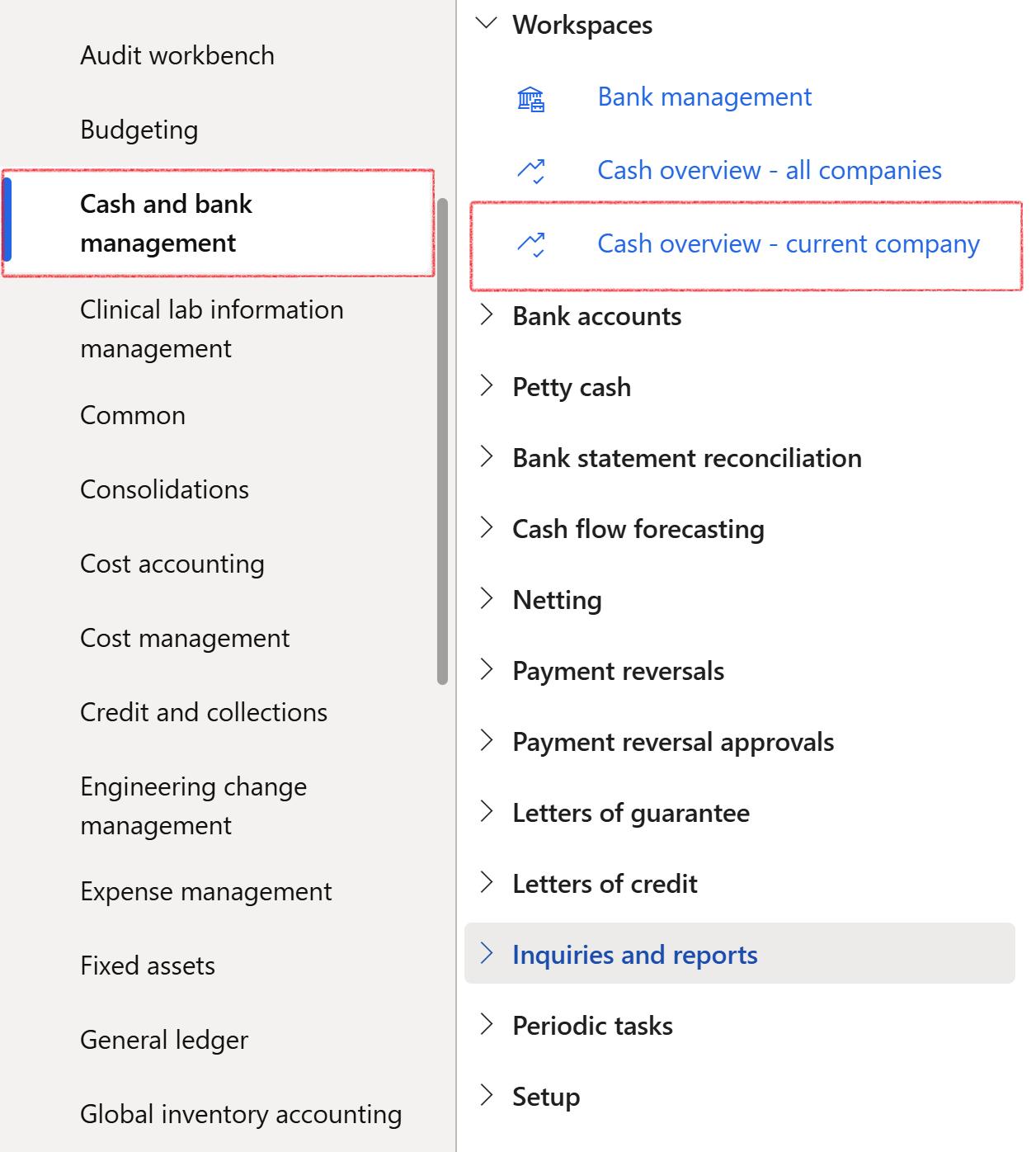Screen dimensions: 1036x1152
Task: Expand the Netting group
Action: [487, 599]
